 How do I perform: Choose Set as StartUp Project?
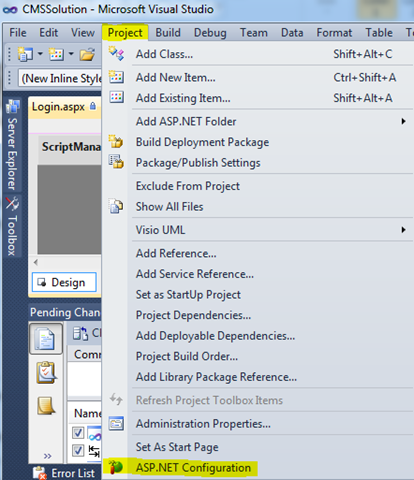[x=257, y=295]
